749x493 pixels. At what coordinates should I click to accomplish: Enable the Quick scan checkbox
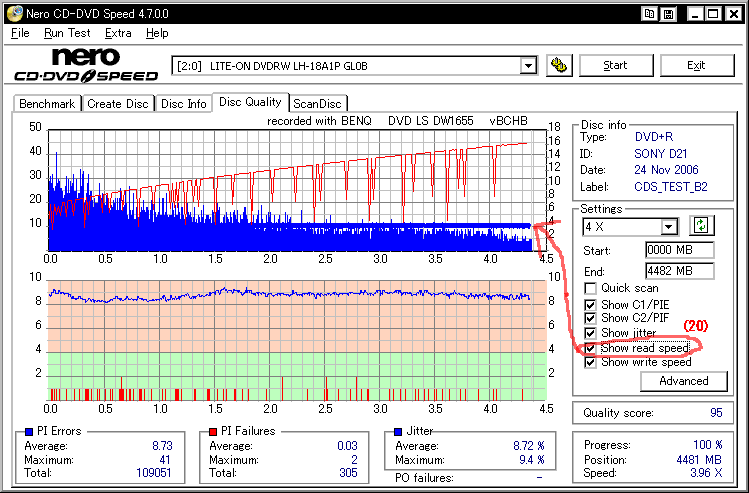pyautogui.click(x=591, y=288)
